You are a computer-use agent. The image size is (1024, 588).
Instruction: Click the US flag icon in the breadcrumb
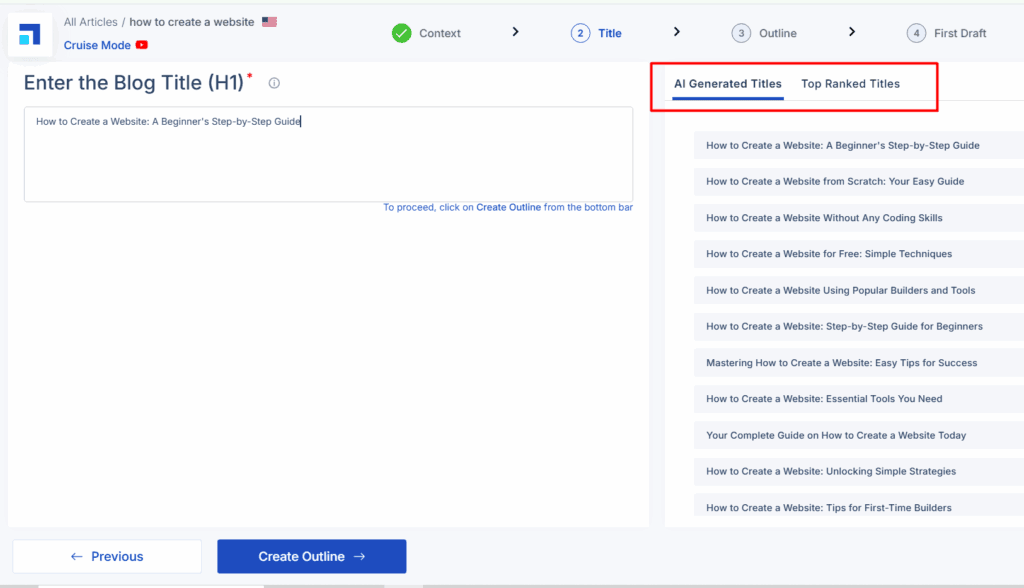[x=268, y=20]
